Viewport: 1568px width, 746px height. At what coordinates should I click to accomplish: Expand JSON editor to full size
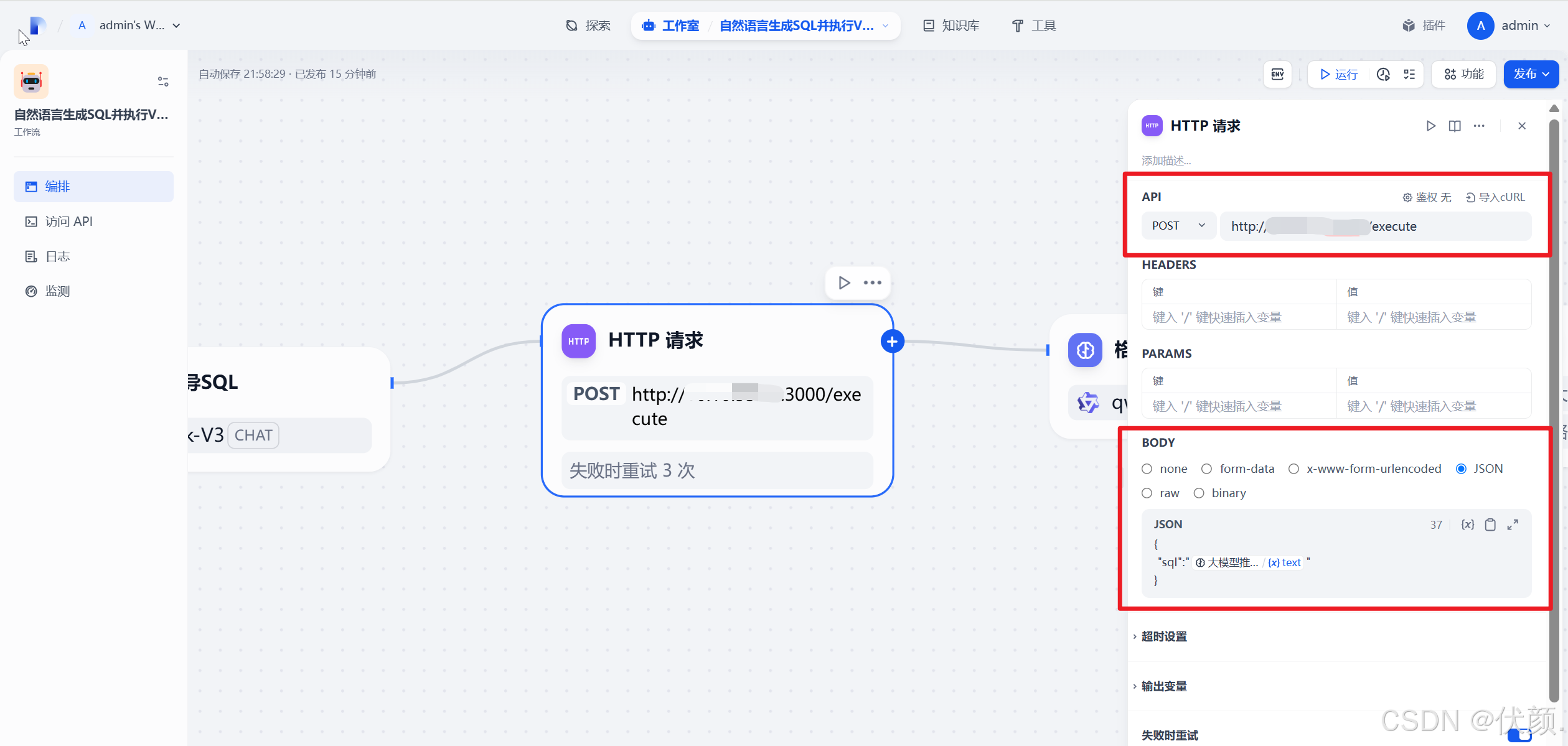(x=1513, y=525)
